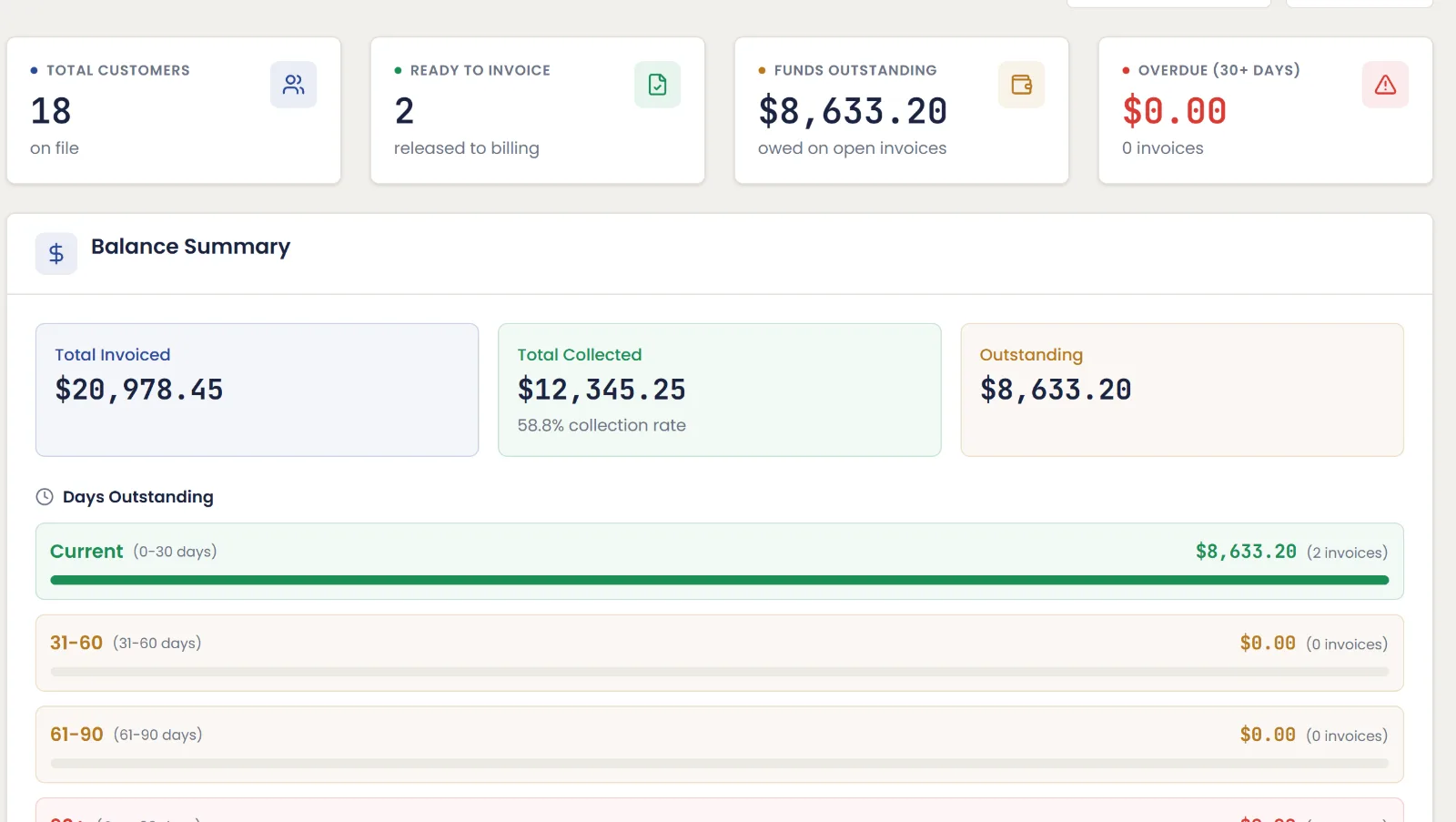This screenshot has width=1456, height=822.
Task: Click the 61-90 days progress bar
Action: 720,764
